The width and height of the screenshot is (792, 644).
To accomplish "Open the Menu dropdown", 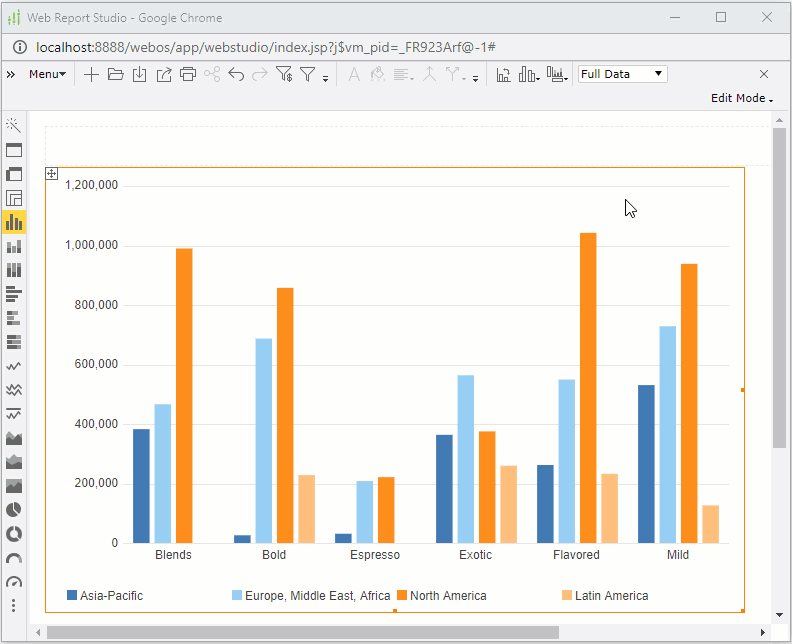I will [x=47, y=74].
